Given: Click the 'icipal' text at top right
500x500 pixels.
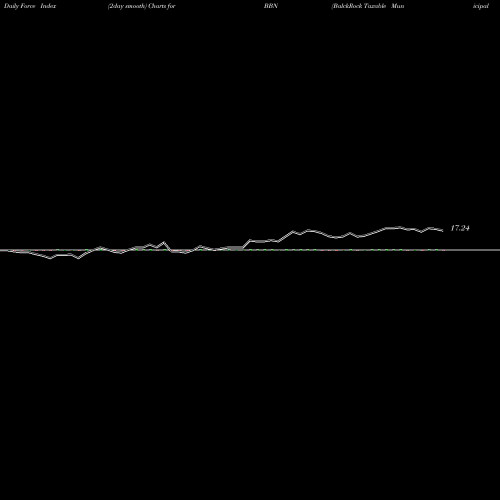Looking at the screenshot, I should click(481, 6).
